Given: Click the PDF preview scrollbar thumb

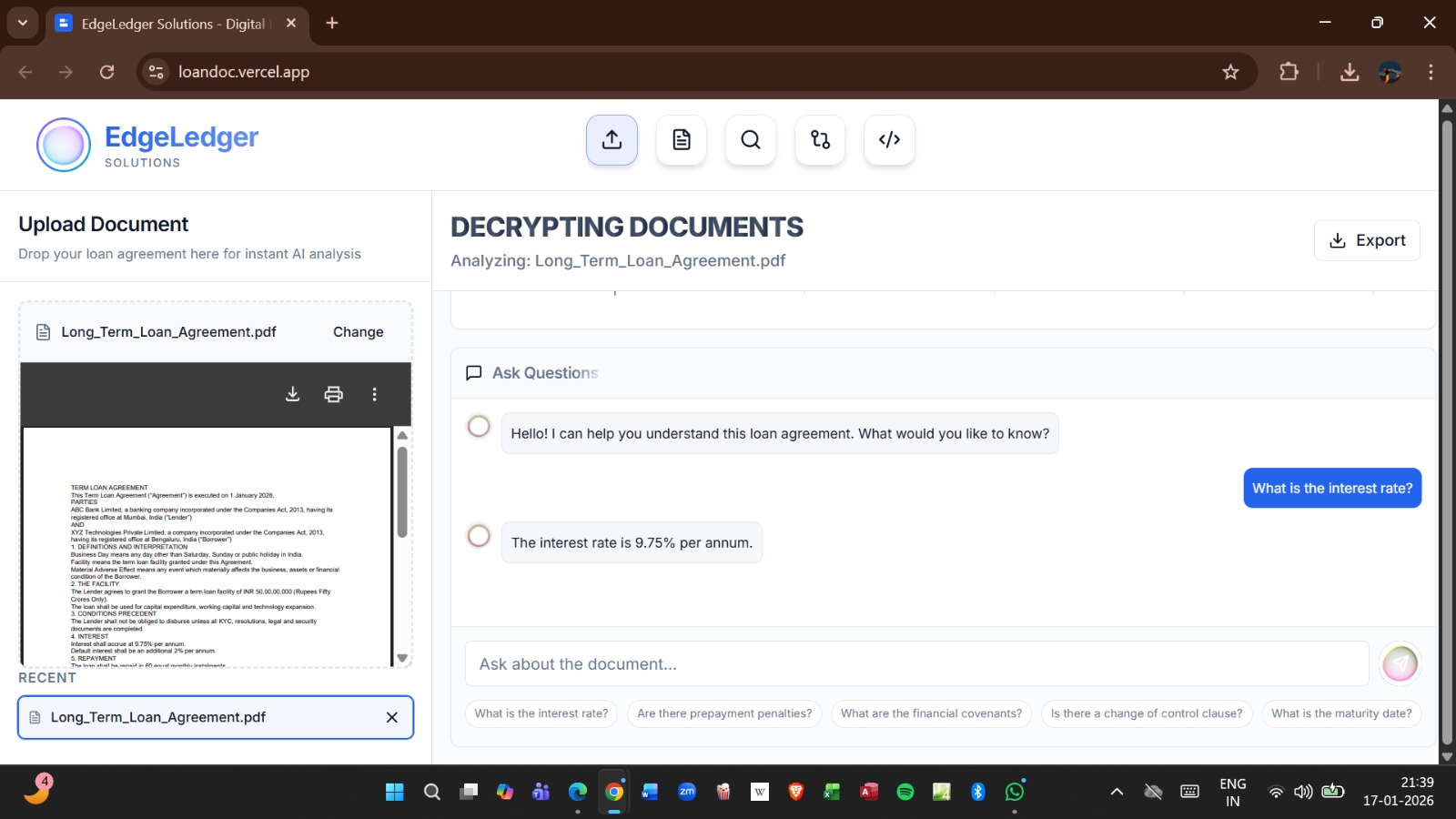Looking at the screenshot, I should point(402,491).
